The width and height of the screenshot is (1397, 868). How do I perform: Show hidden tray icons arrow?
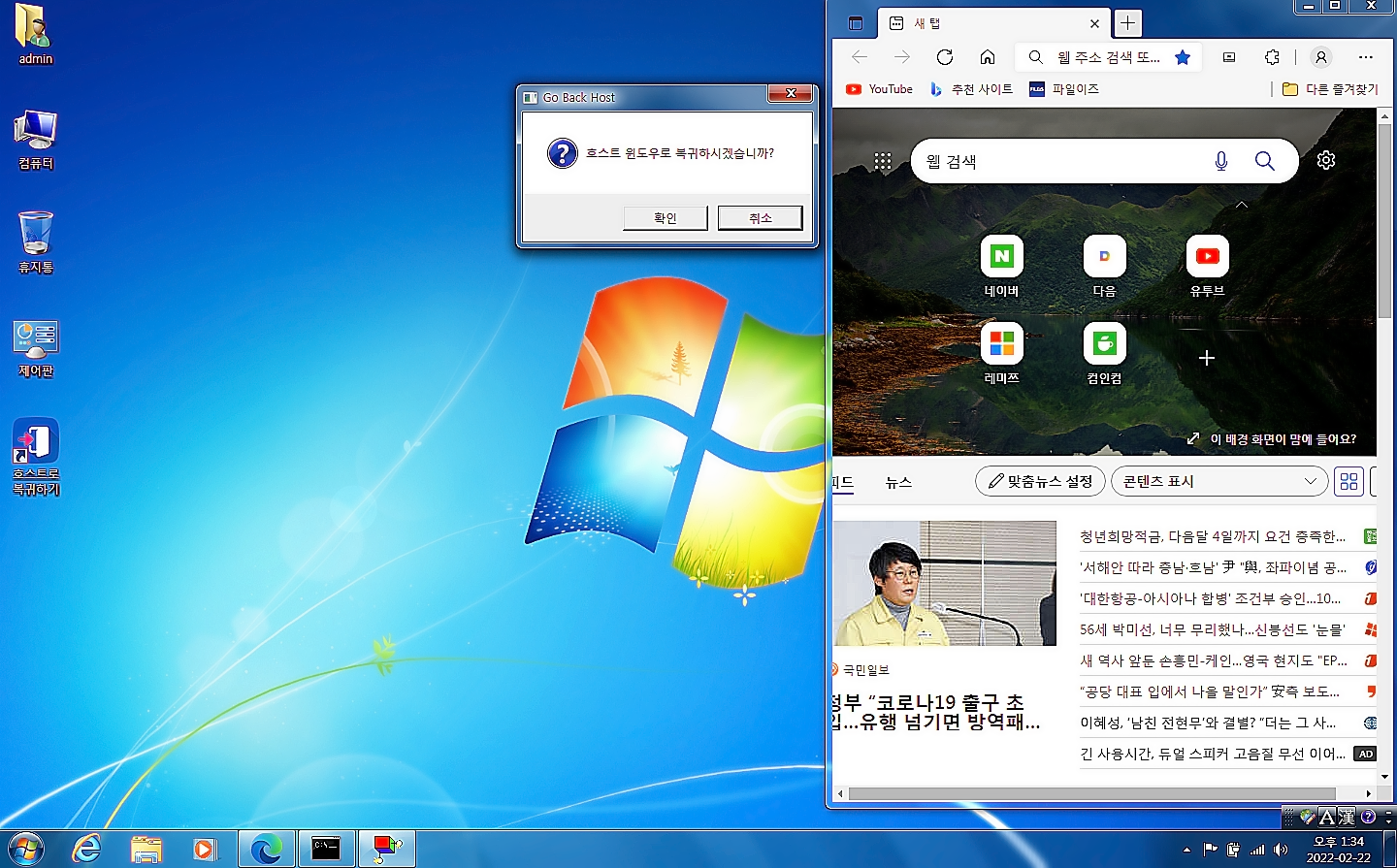[1186, 850]
